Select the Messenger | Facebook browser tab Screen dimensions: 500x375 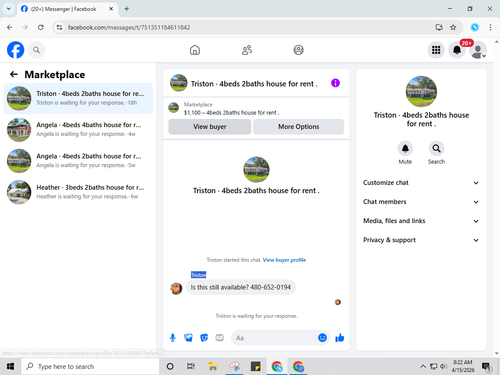tap(67, 9)
